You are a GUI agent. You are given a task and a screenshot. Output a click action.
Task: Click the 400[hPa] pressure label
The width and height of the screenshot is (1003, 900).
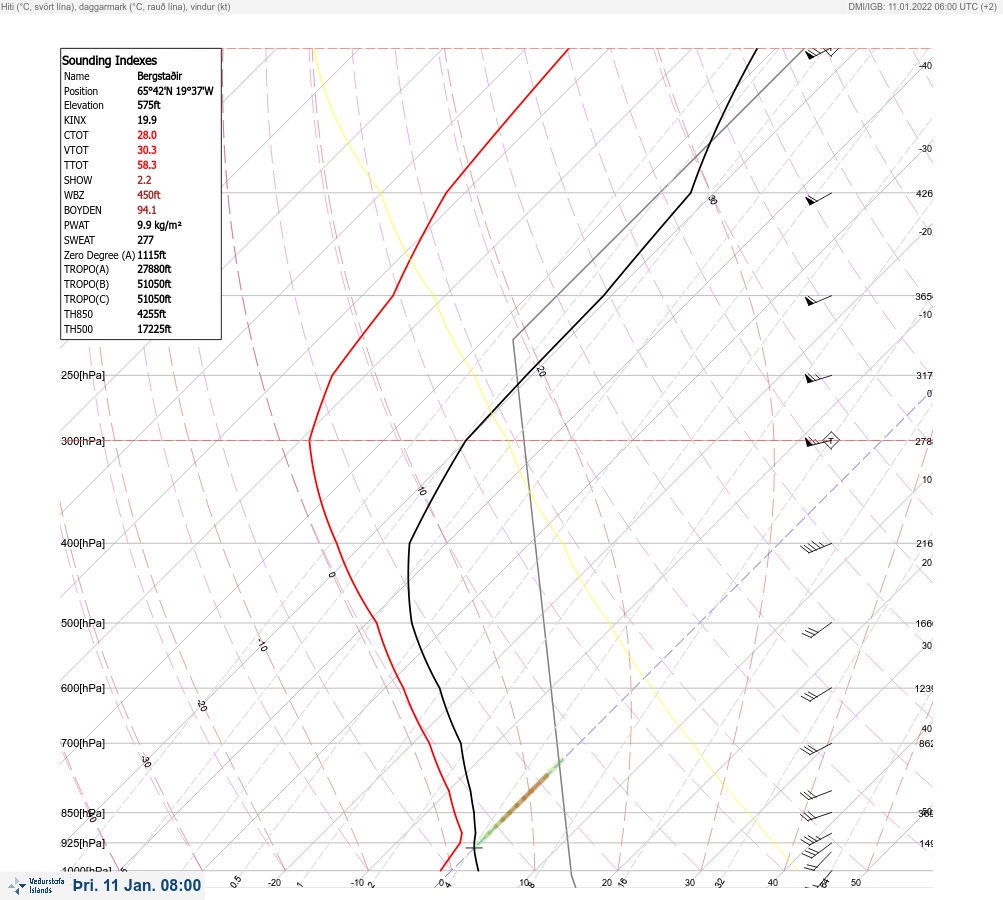[x=83, y=543]
